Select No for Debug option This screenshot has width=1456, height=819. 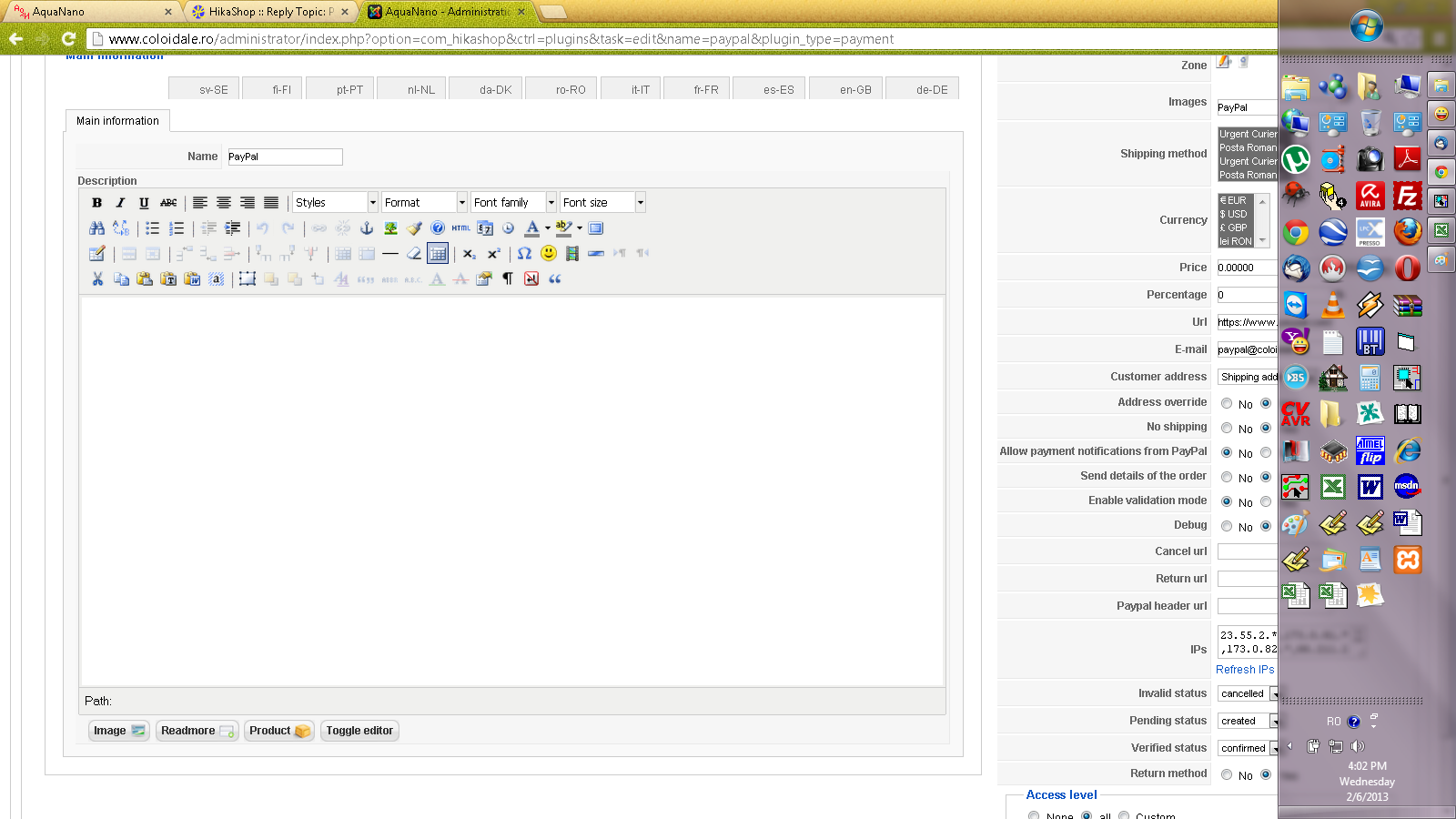(1227, 526)
